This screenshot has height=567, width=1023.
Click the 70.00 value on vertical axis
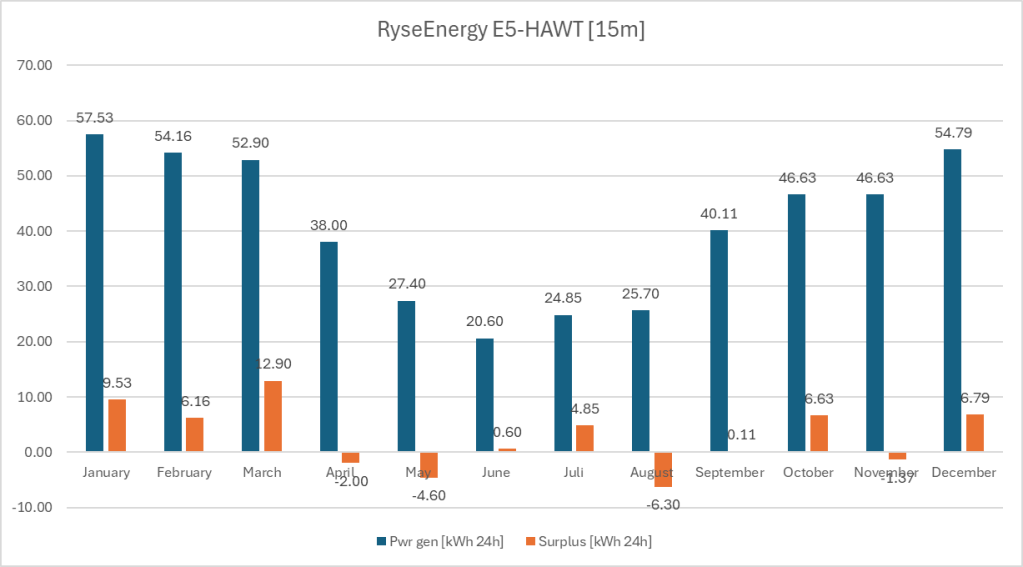point(34,65)
